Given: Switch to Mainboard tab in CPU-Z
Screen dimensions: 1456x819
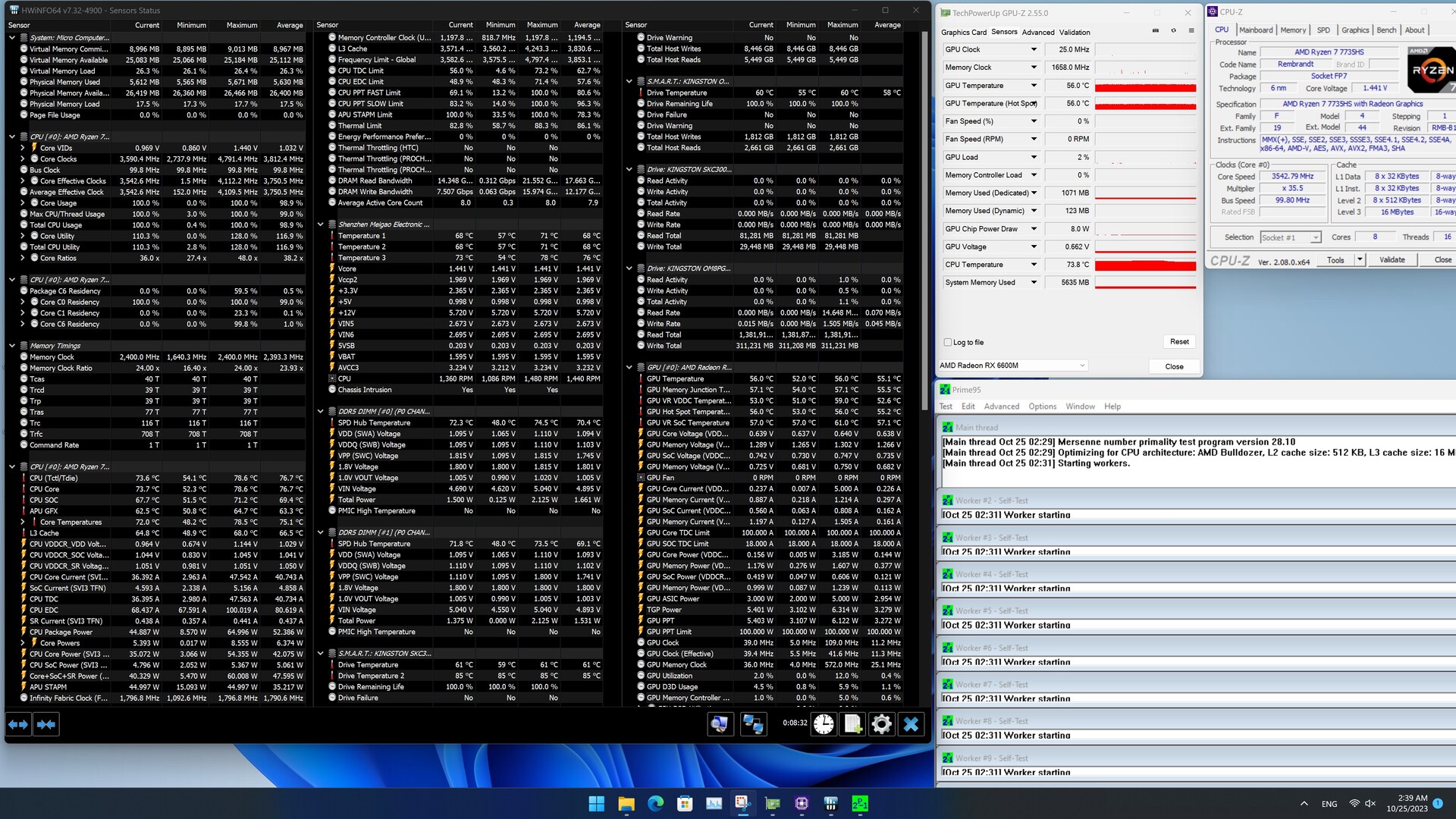Looking at the screenshot, I should (1256, 30).
